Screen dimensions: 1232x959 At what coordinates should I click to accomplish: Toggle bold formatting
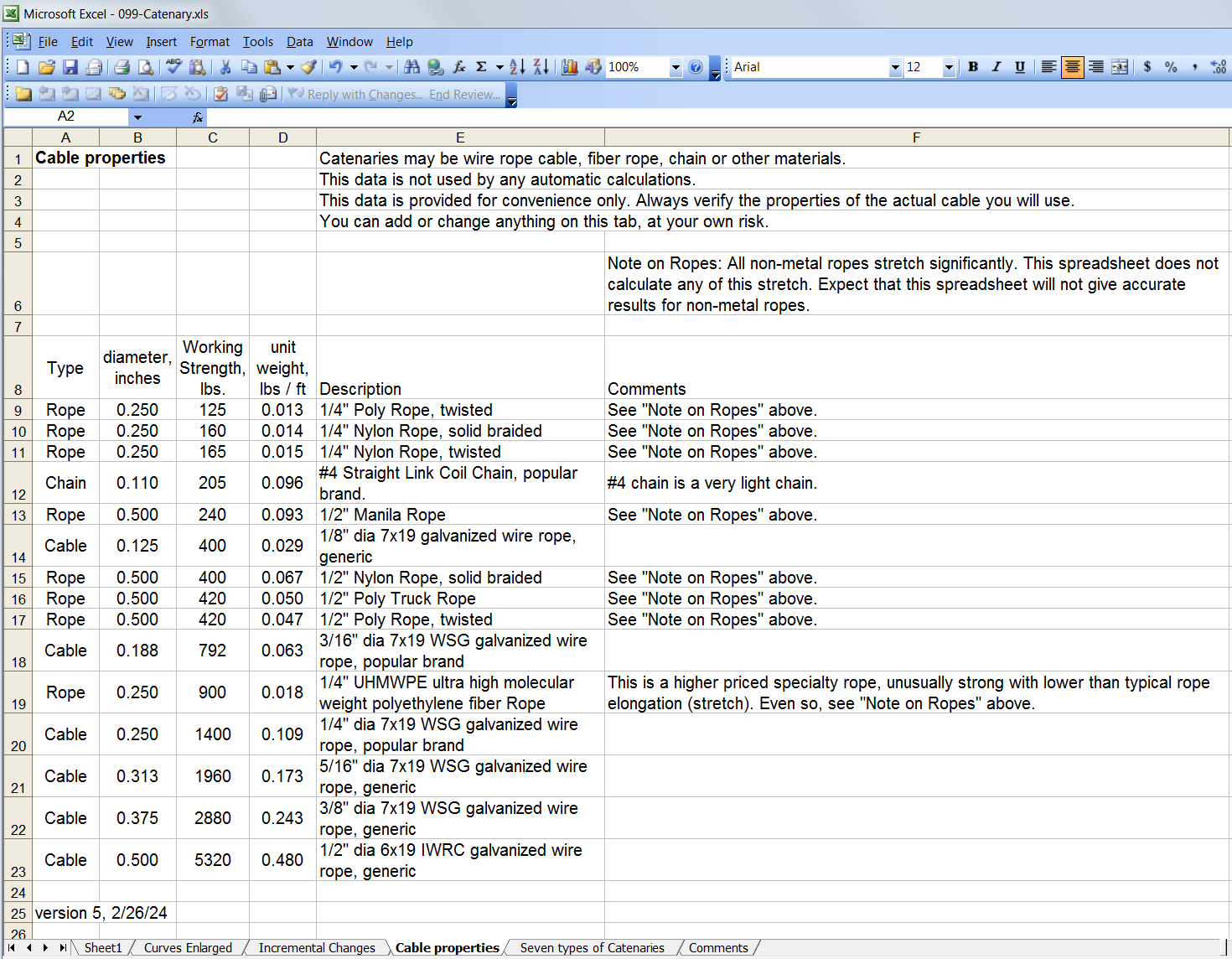coord(973,67)
